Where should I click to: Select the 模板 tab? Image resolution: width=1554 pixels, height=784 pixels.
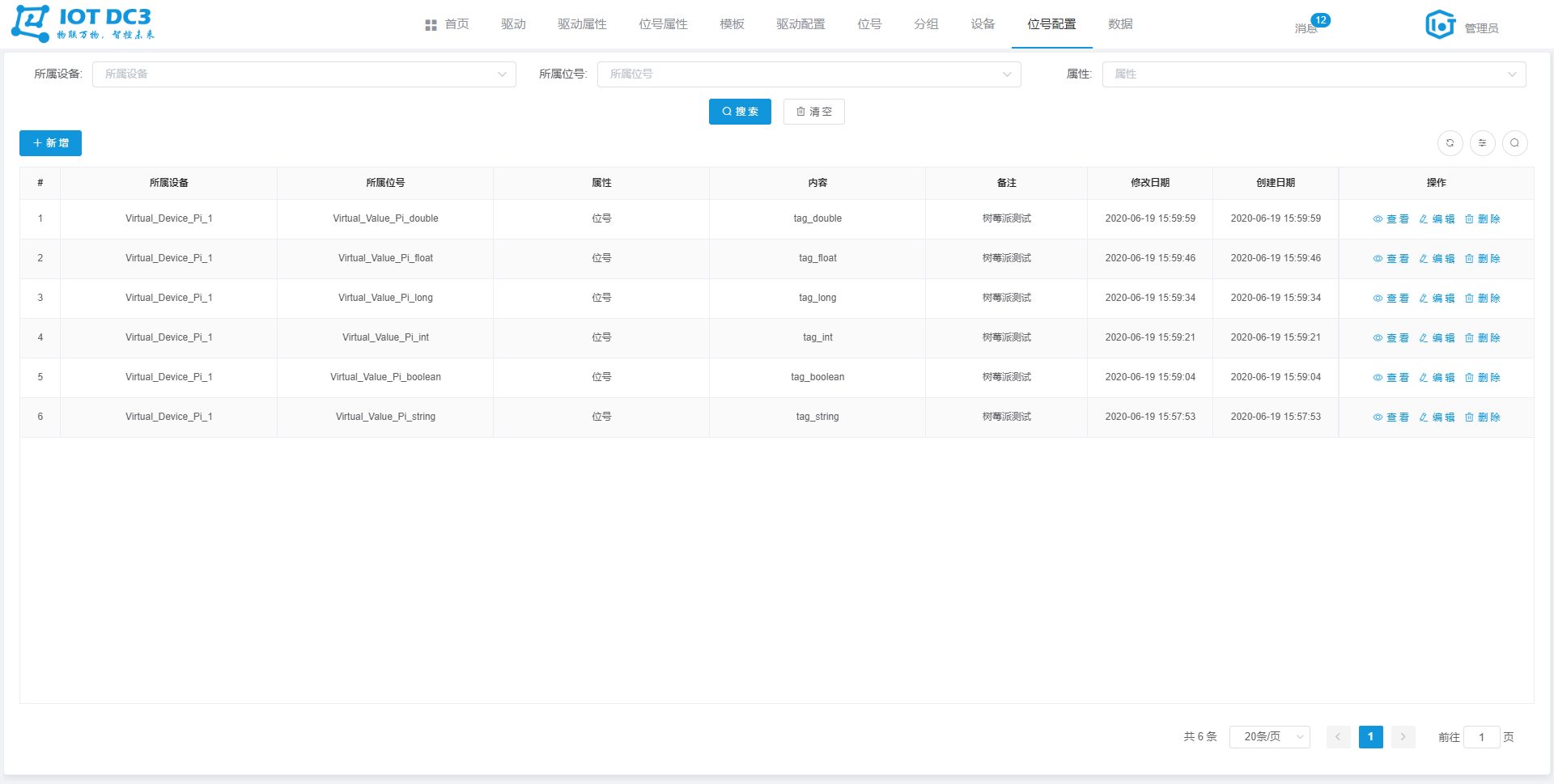click(x=732, y=24)
